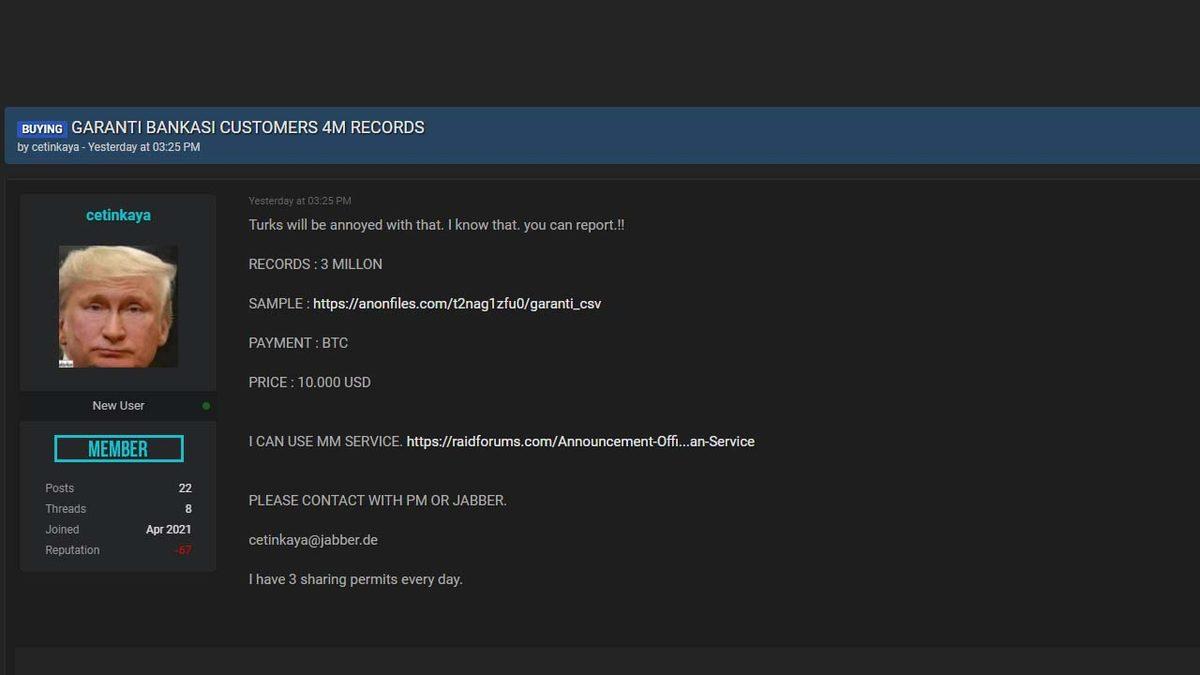This screenshot has width=1200, height=675.
Task: Click the post timestamp above the message
Action: [x=299, y=201]
